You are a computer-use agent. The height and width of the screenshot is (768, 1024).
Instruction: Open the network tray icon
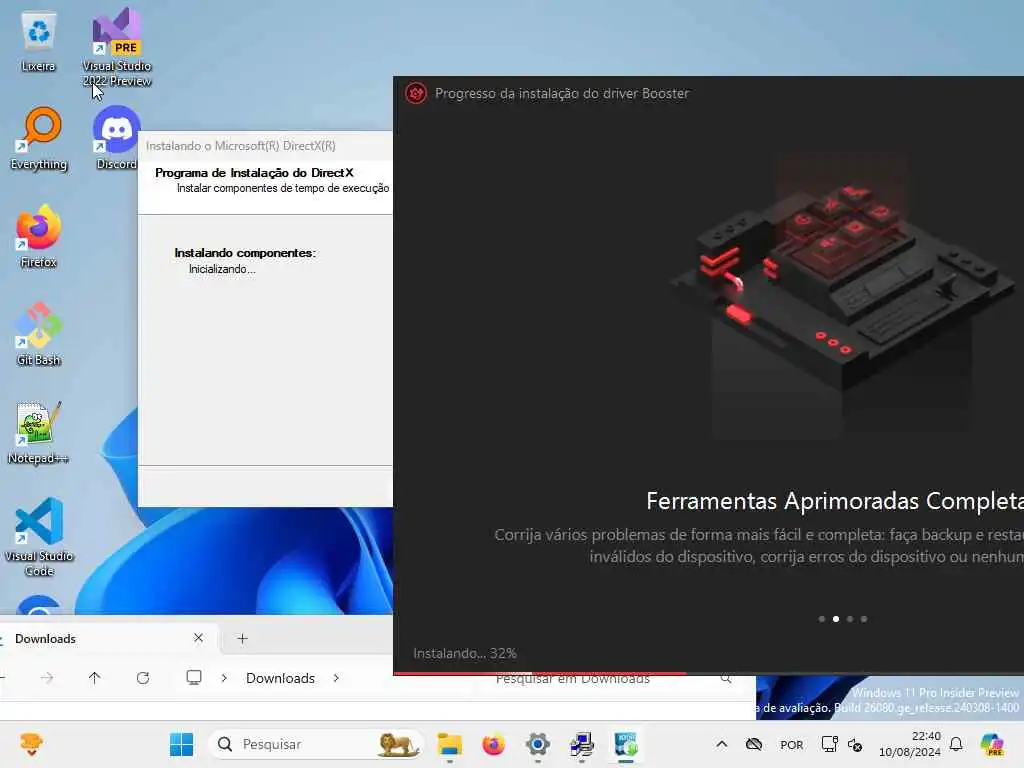(x=829, y=744)
